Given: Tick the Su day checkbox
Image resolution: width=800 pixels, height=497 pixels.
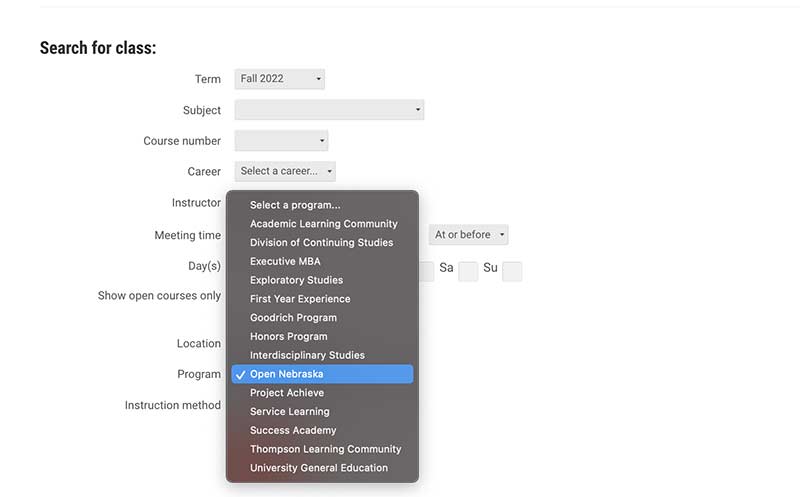Looking at the screenshot, I should [x=512, y=271].
